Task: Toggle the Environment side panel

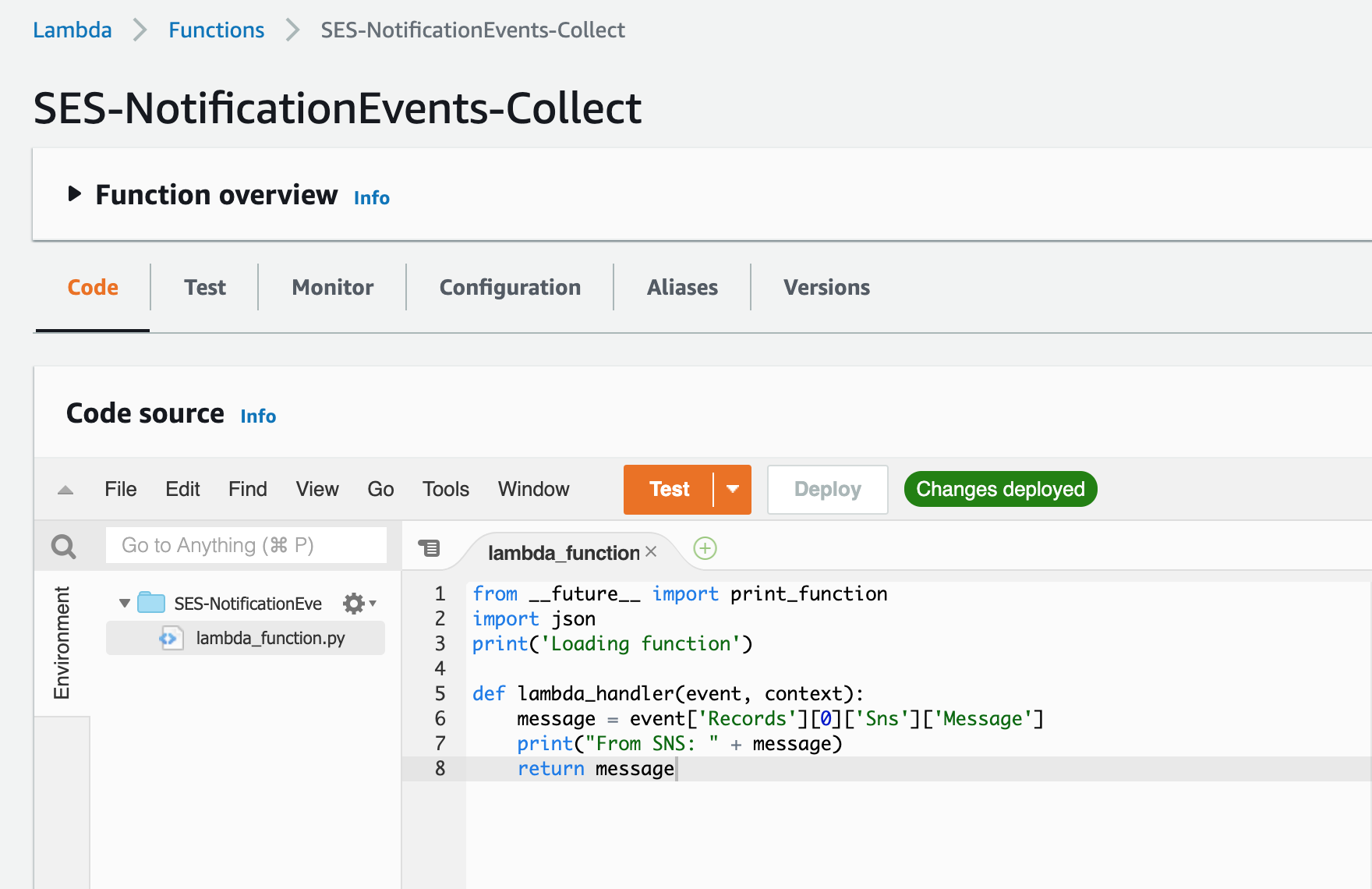Action: click(62, 643)
